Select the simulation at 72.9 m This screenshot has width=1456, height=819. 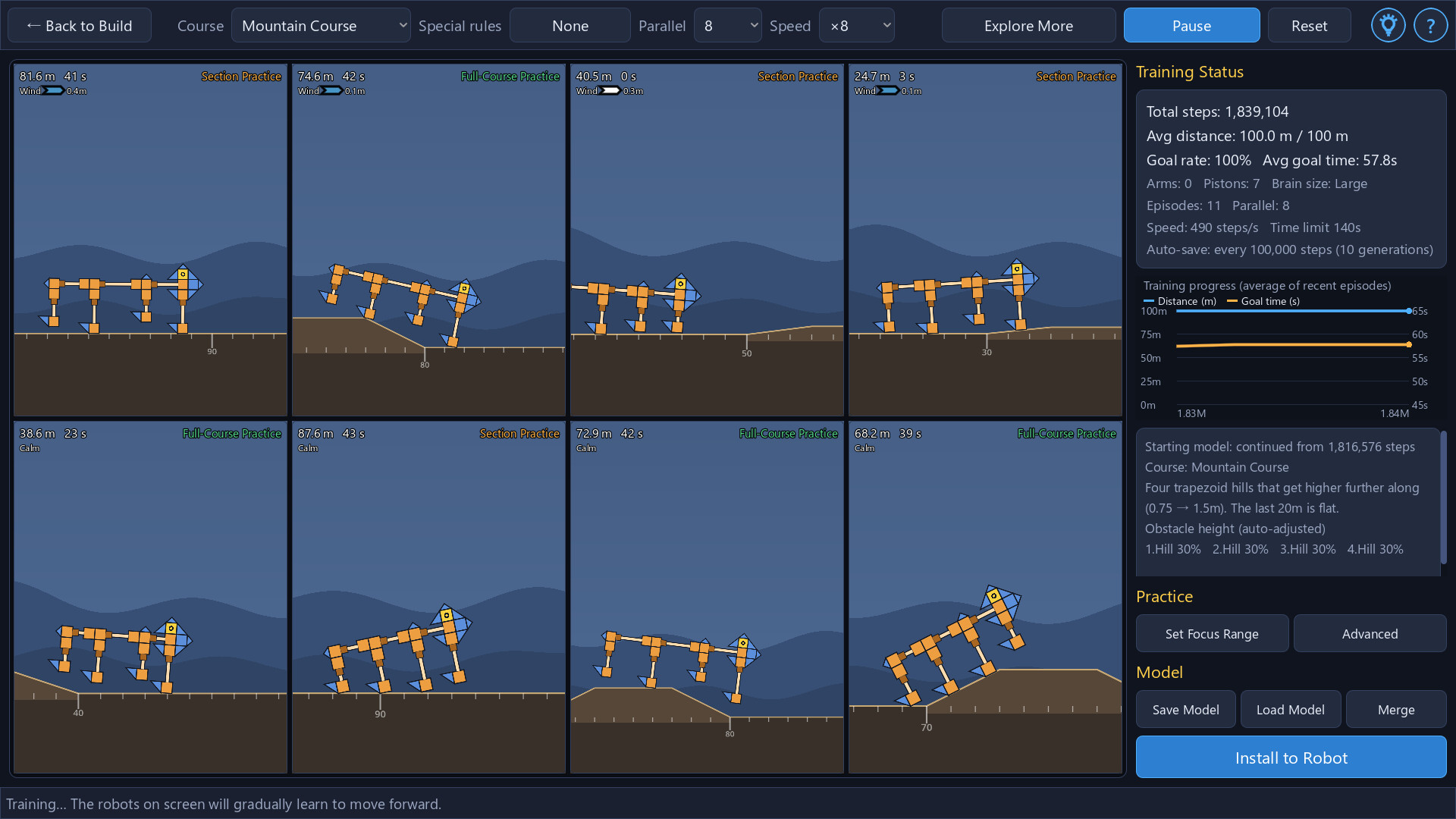click(707, 598)
